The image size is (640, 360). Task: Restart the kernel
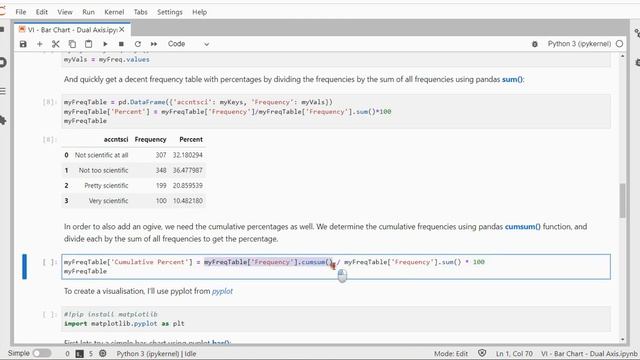(x=138, y=44)
